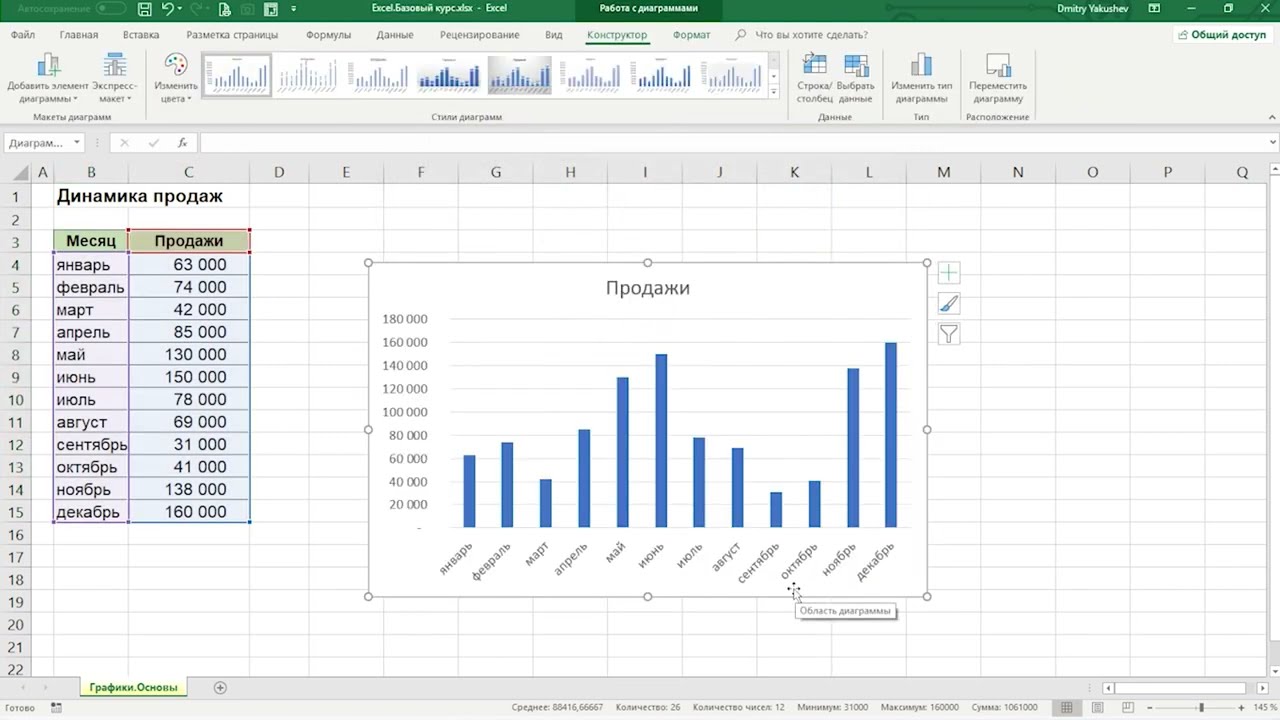Viewport: 1280px width, 720px height.
Task: Click Switch Row/Column (Строка/столбец)
Action: [x=814, y=79]
